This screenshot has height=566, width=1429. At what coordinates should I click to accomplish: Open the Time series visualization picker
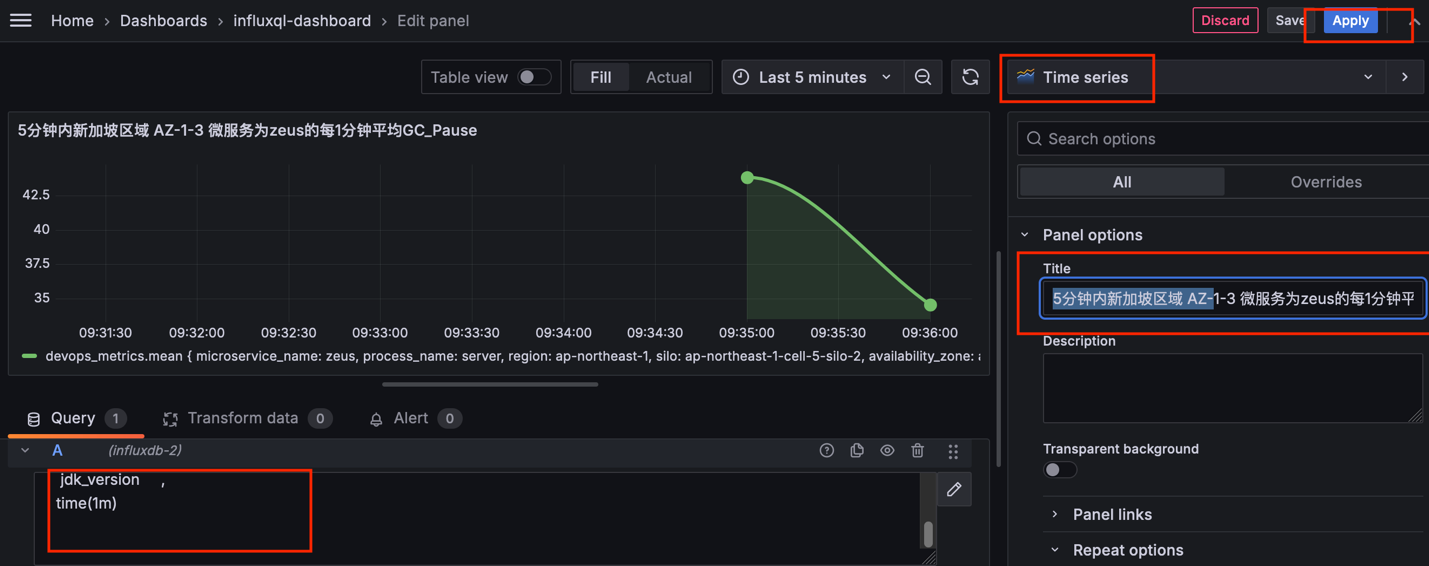[x=1196, y=77]
